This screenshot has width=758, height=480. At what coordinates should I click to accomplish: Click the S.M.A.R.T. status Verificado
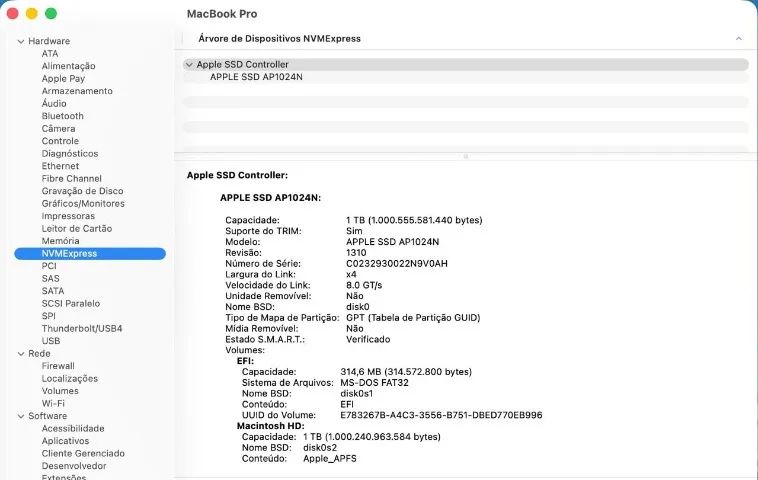(x=368, y=340)
